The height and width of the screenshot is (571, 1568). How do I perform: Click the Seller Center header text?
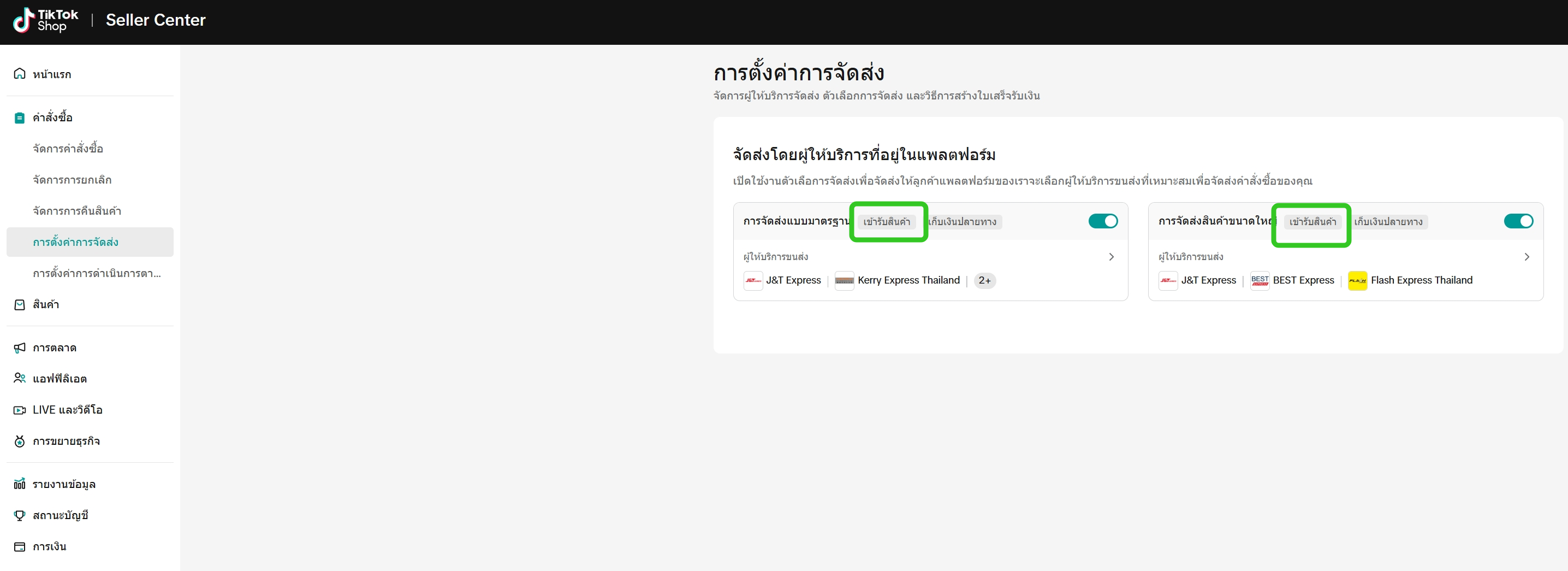point(156,20)
